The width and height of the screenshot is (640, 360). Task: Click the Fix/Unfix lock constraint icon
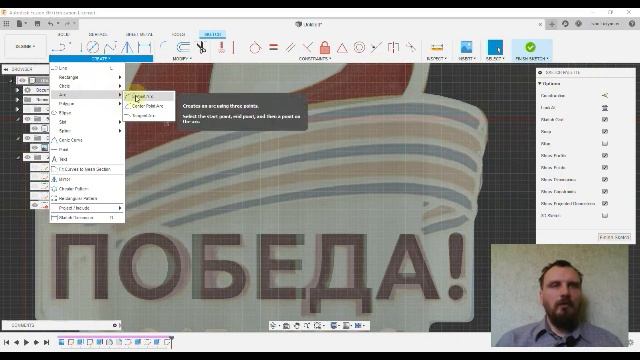click(x=325, y=47)
